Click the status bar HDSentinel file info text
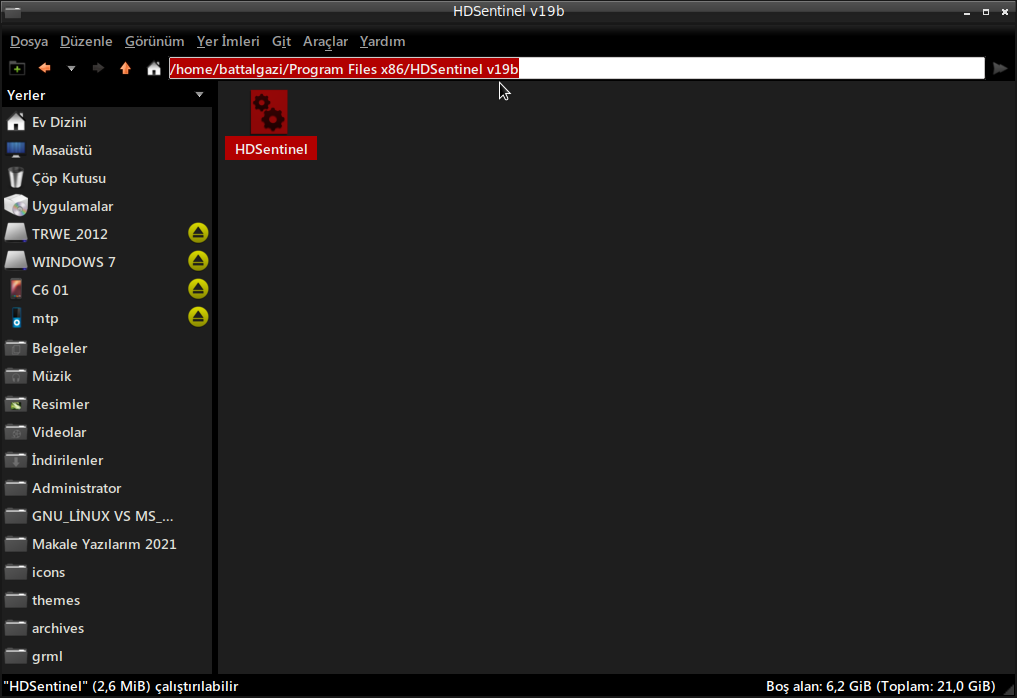This screenshot has height=698, width=1017. pos(121,686)
